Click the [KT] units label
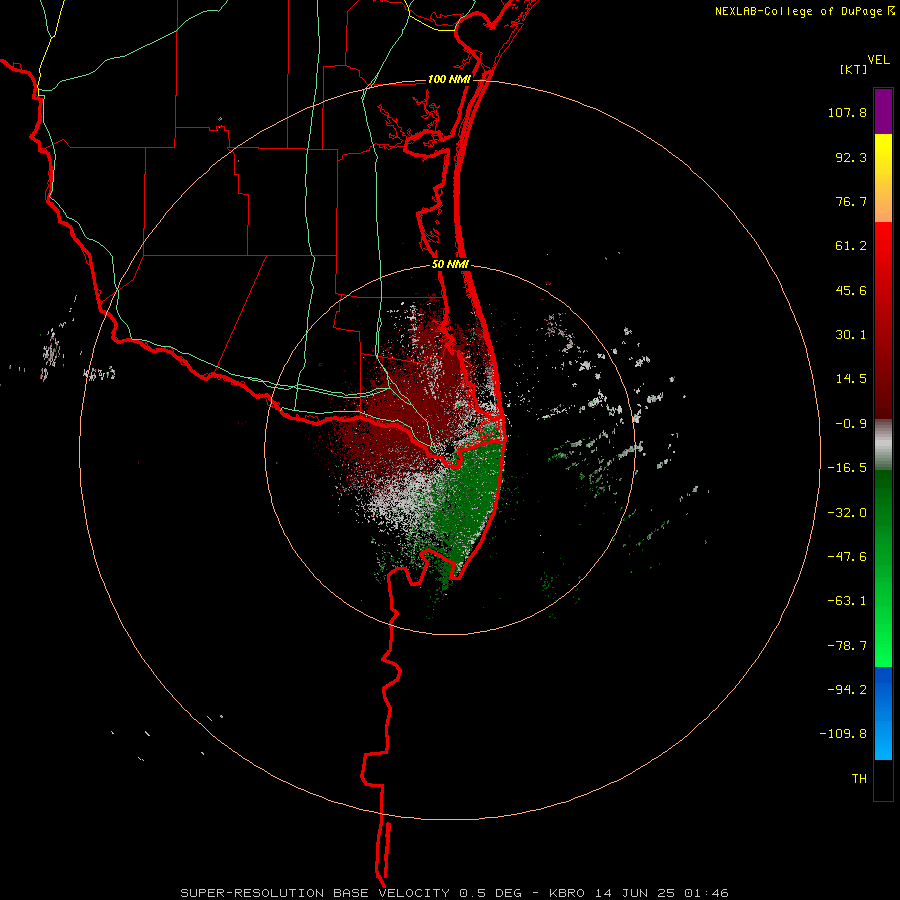The height and width of the screenshot is (900, 900). click(x=853, y=69)
